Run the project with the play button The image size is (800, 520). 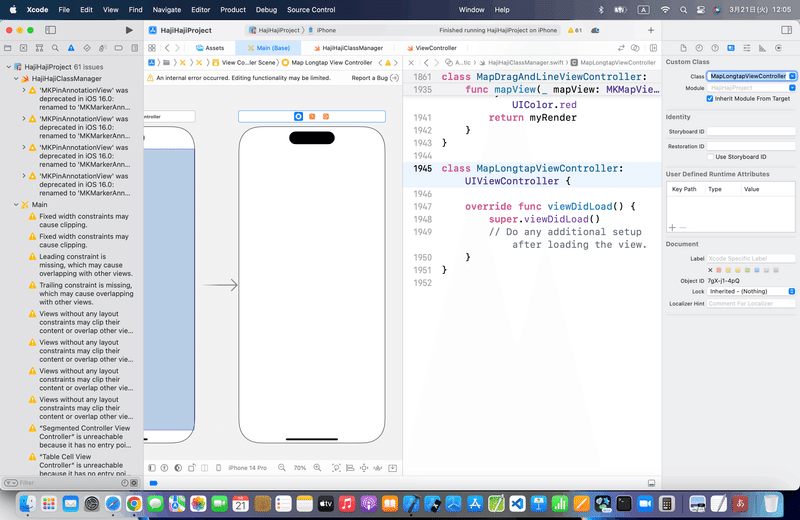click(x=129, y=30)
